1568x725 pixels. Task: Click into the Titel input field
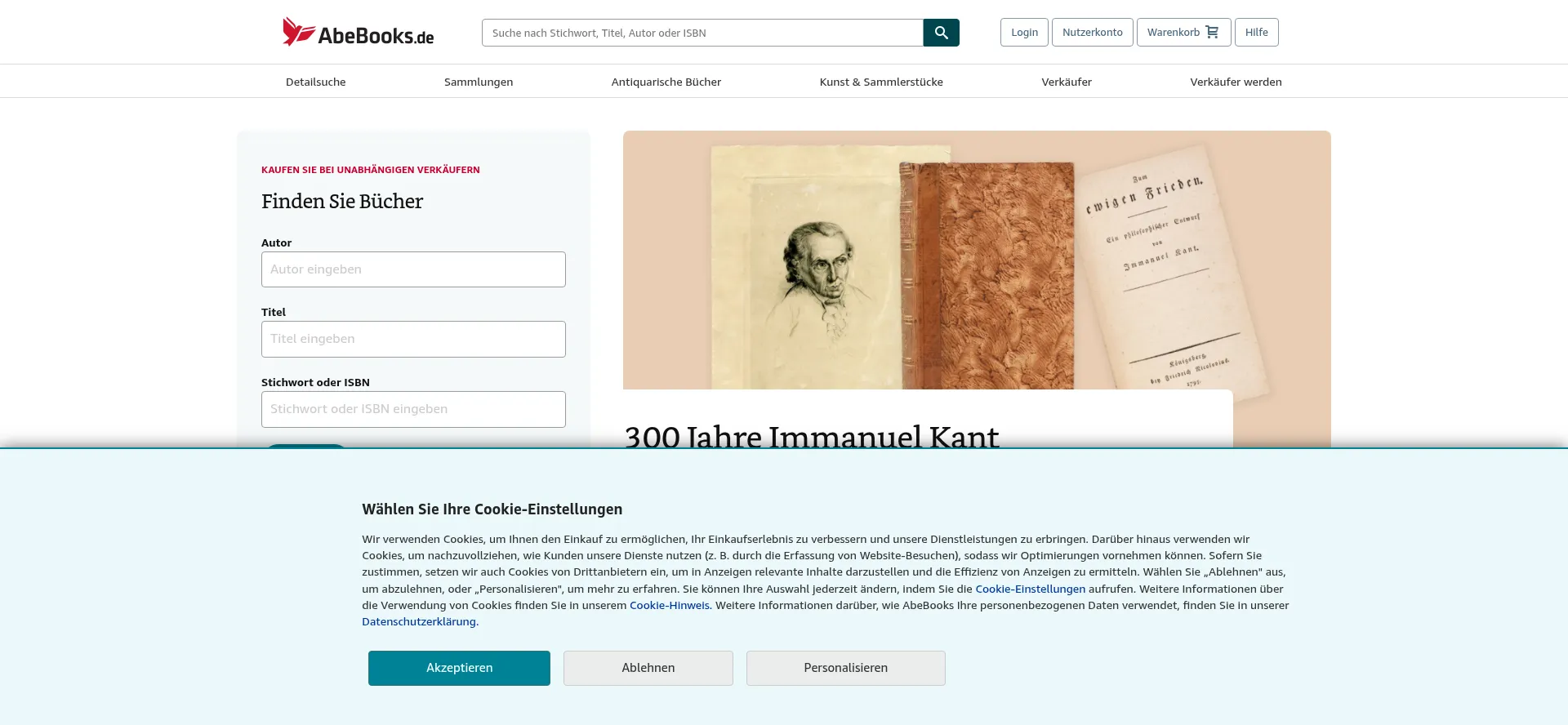413,339
